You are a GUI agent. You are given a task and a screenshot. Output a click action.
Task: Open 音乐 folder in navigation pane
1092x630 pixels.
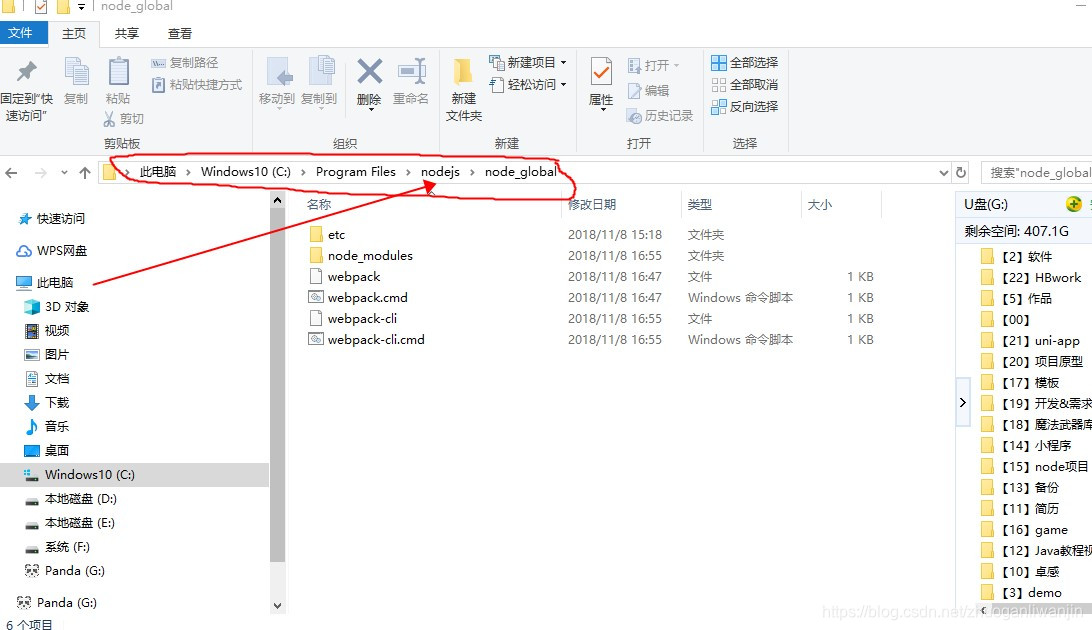point(47,426)
